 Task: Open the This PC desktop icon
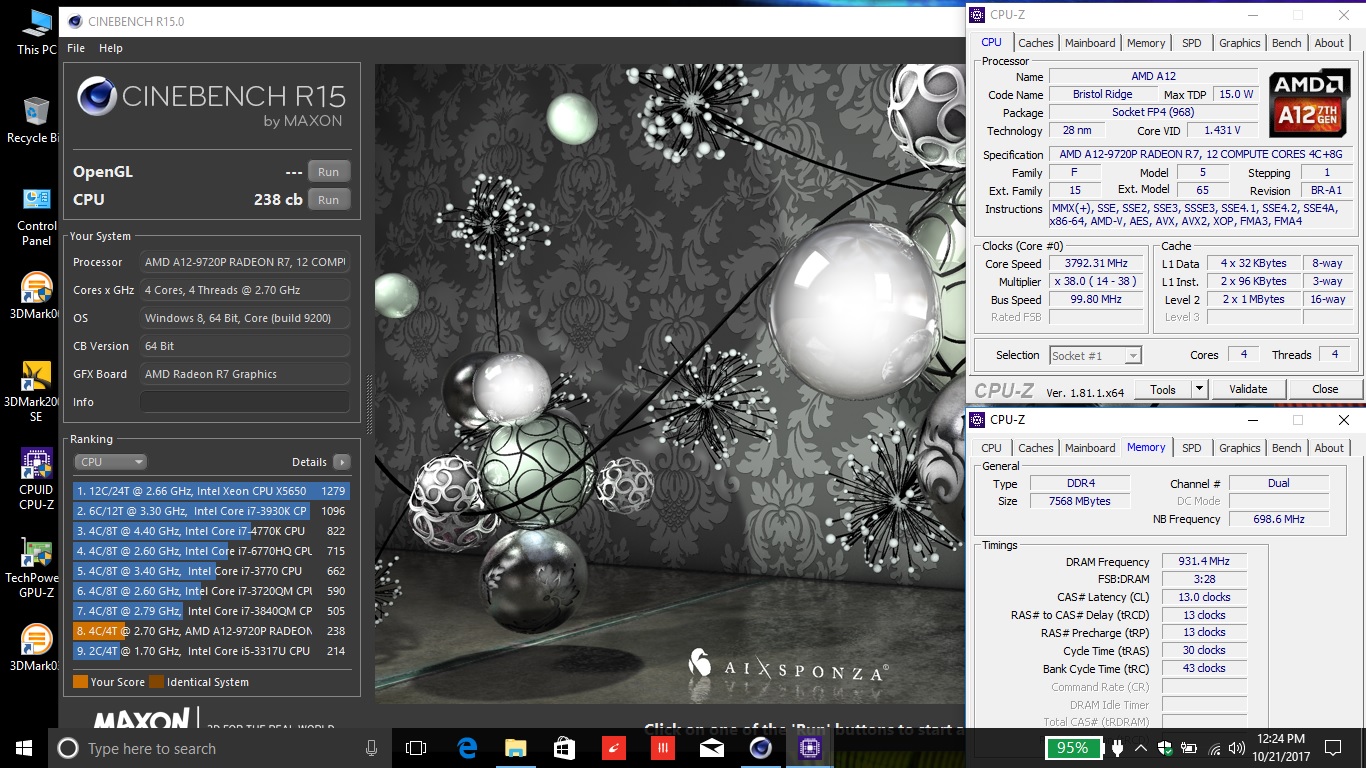point(36,31)
